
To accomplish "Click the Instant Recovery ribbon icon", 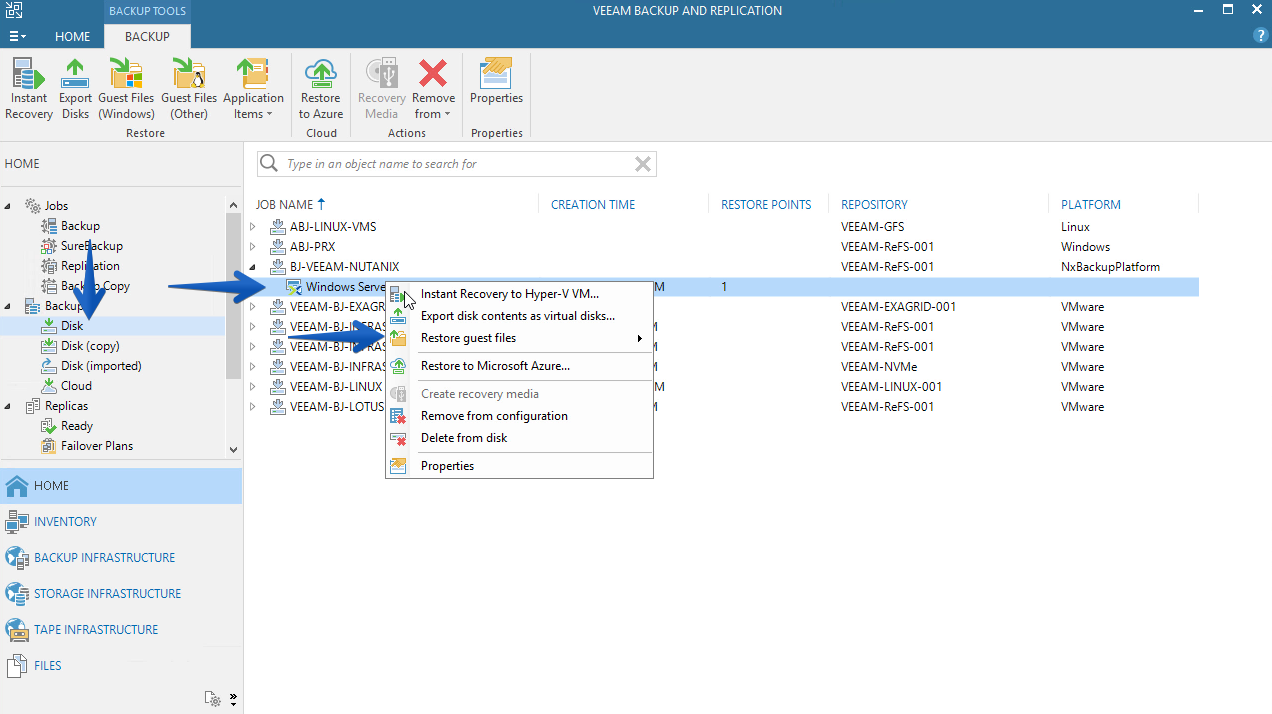I will pos(29,88).
